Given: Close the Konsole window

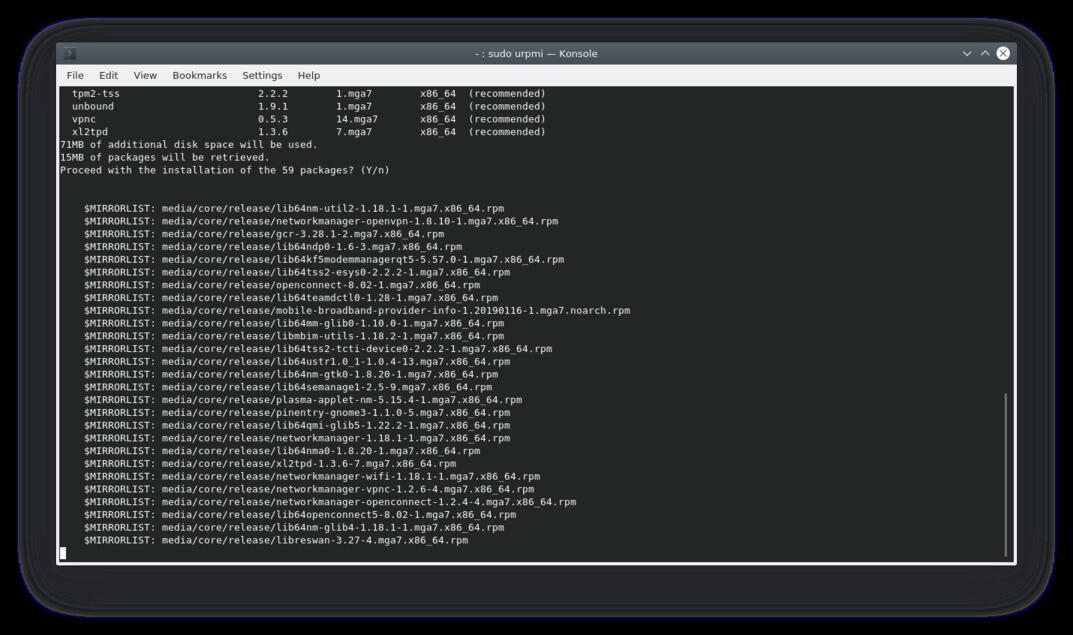Looking at the screenshot, I should 1003,53.
